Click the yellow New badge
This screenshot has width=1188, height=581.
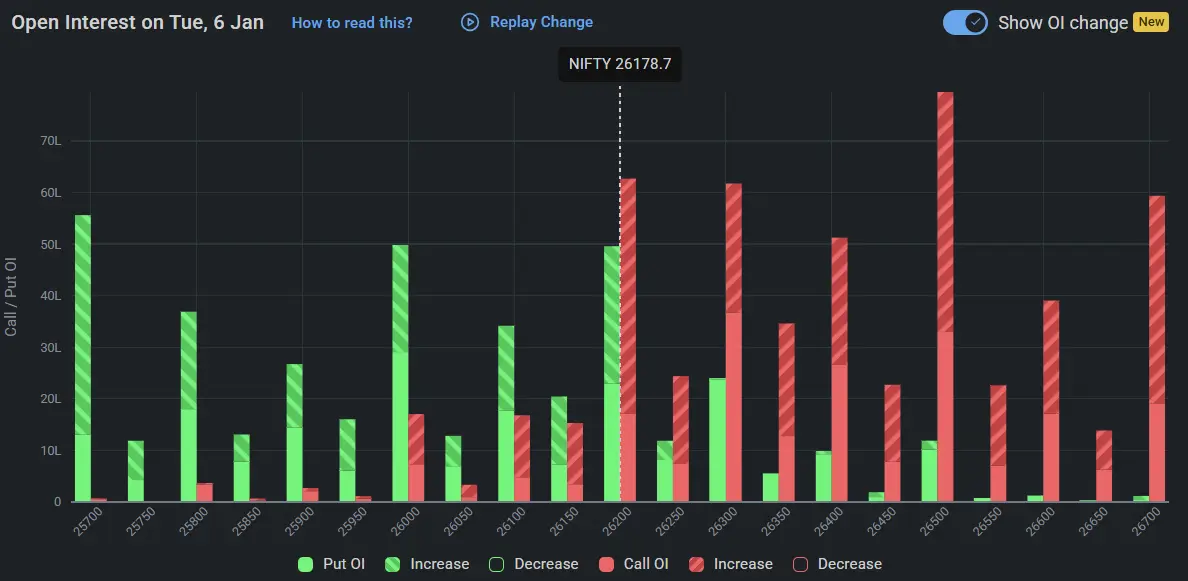1150,21
